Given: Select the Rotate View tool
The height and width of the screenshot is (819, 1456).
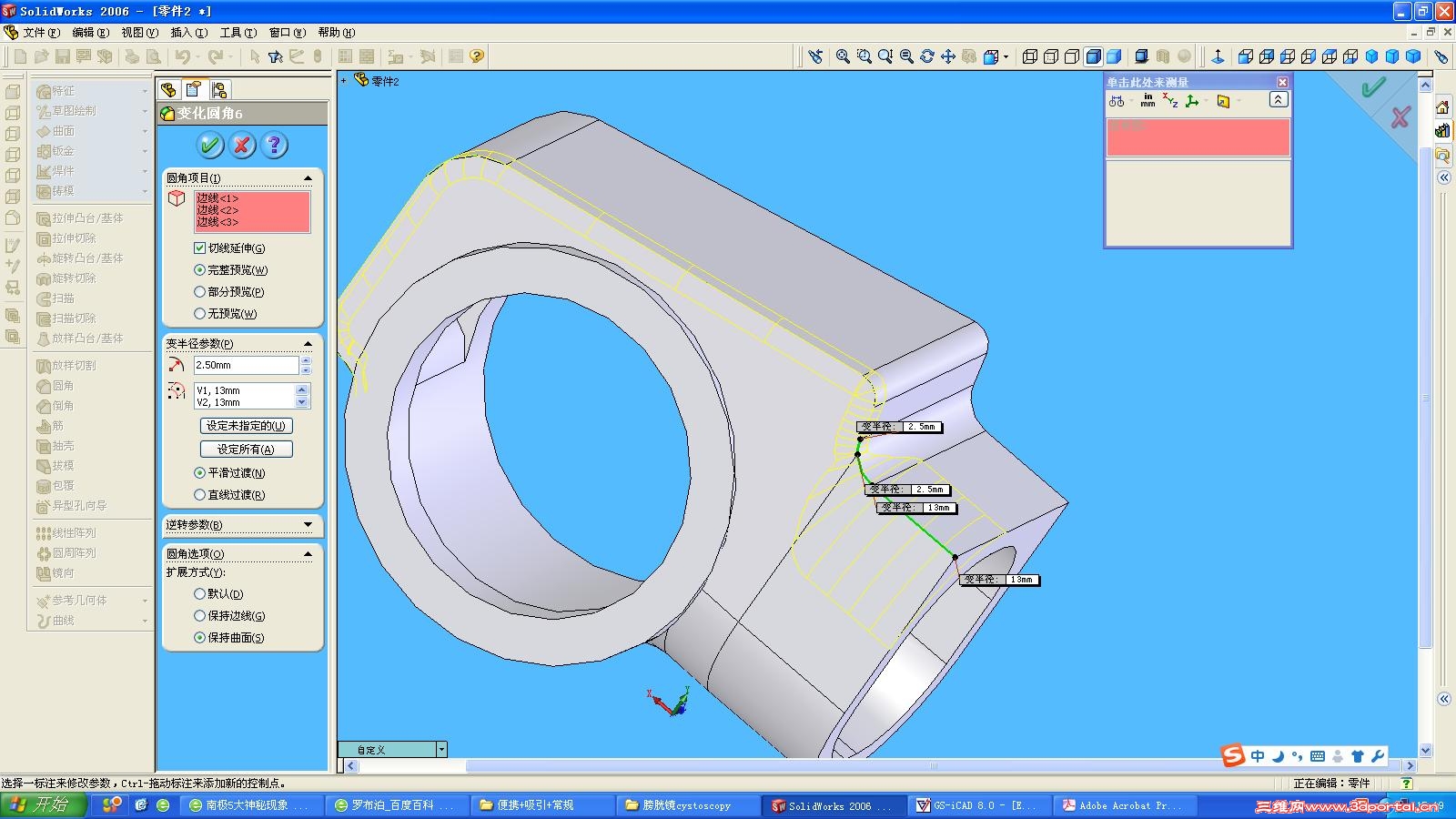Looking at the screenshot, I should coord(927,56).
